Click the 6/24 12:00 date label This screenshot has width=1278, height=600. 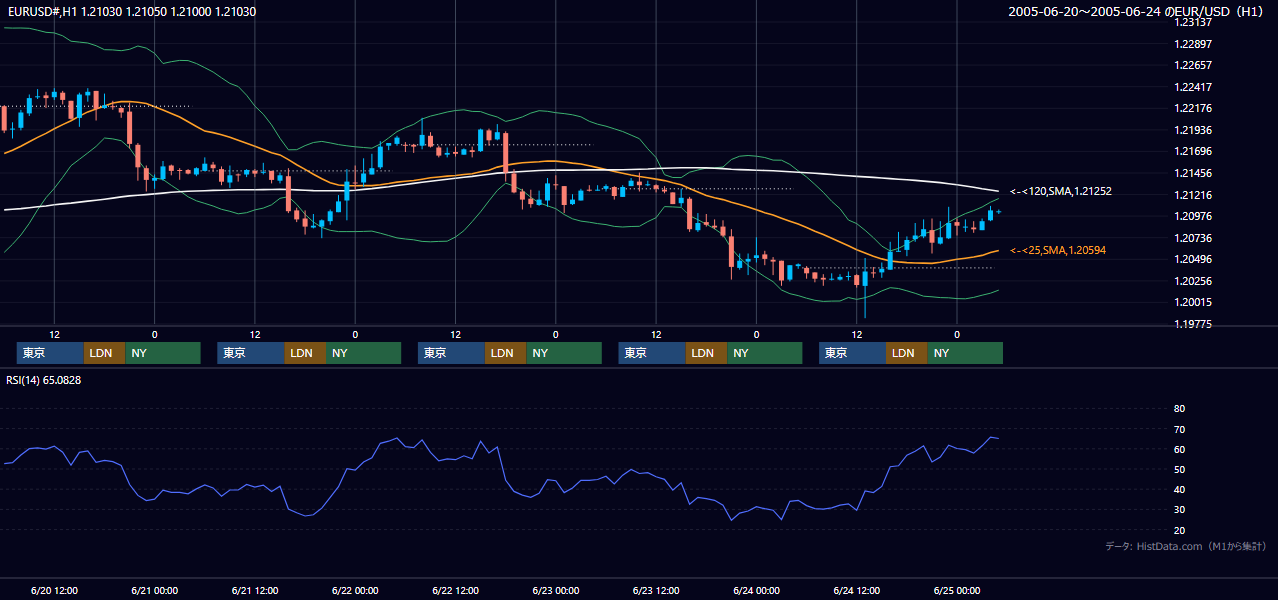click(857, 590)
